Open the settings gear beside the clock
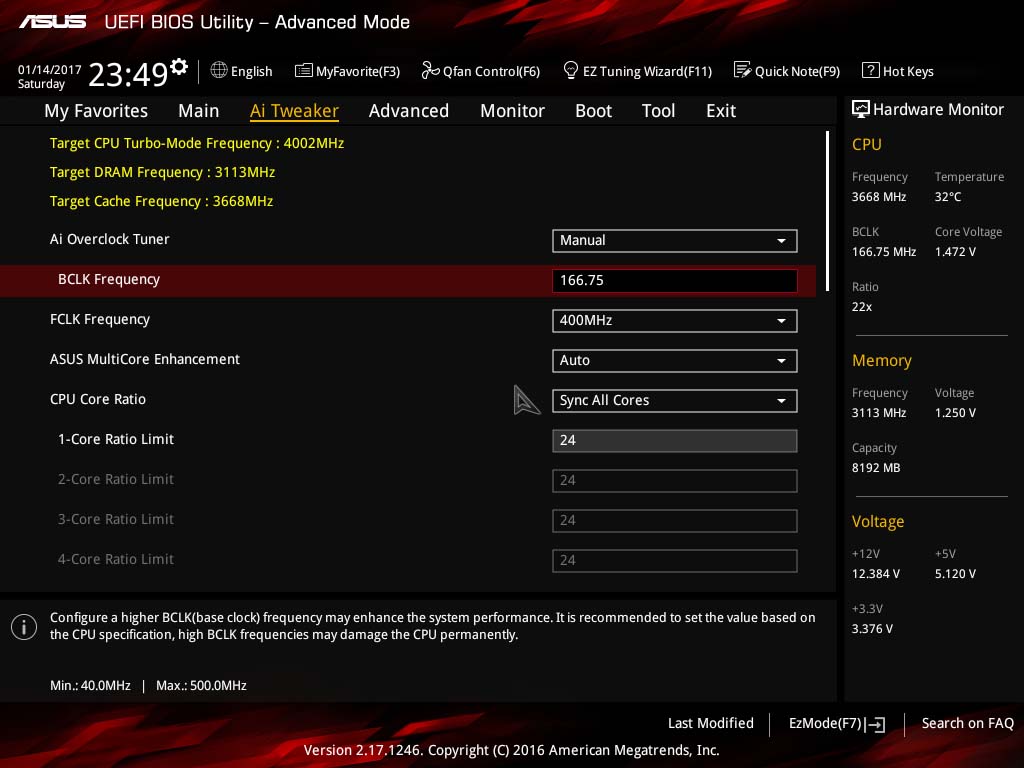The image size is (1024, 768). 179,66
